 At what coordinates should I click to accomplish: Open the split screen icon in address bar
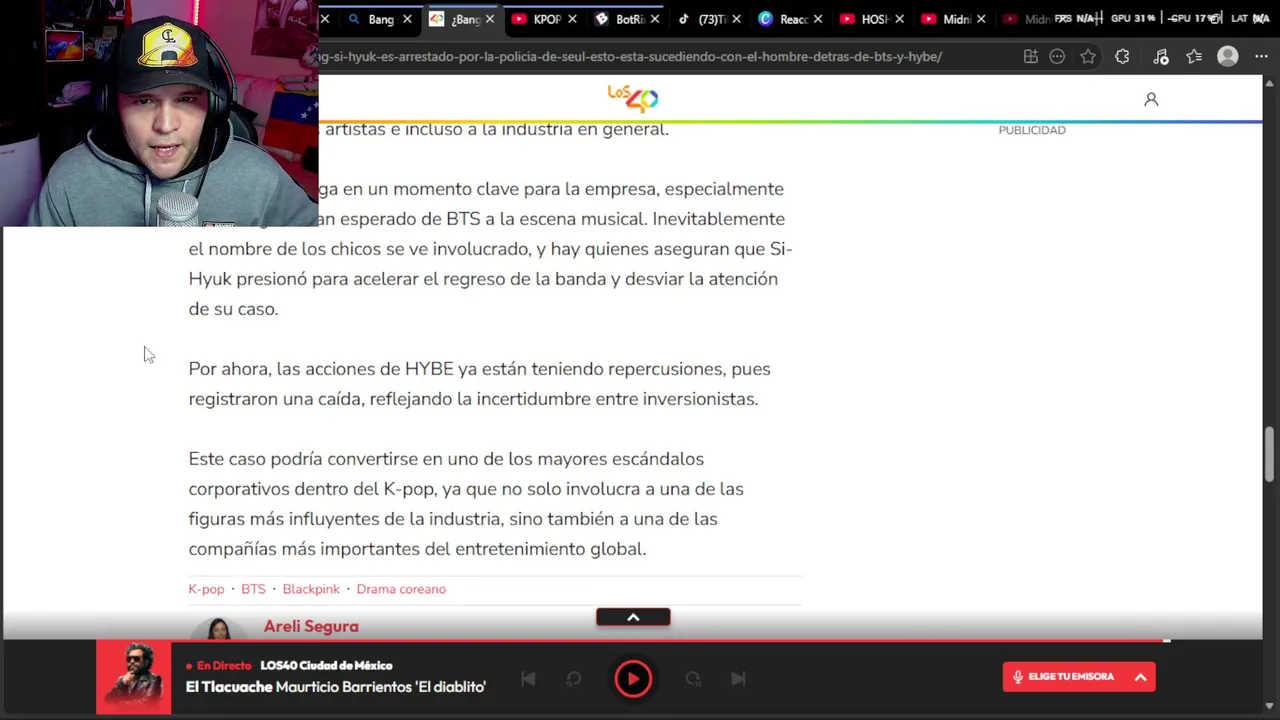click(x=1030, y=57)
